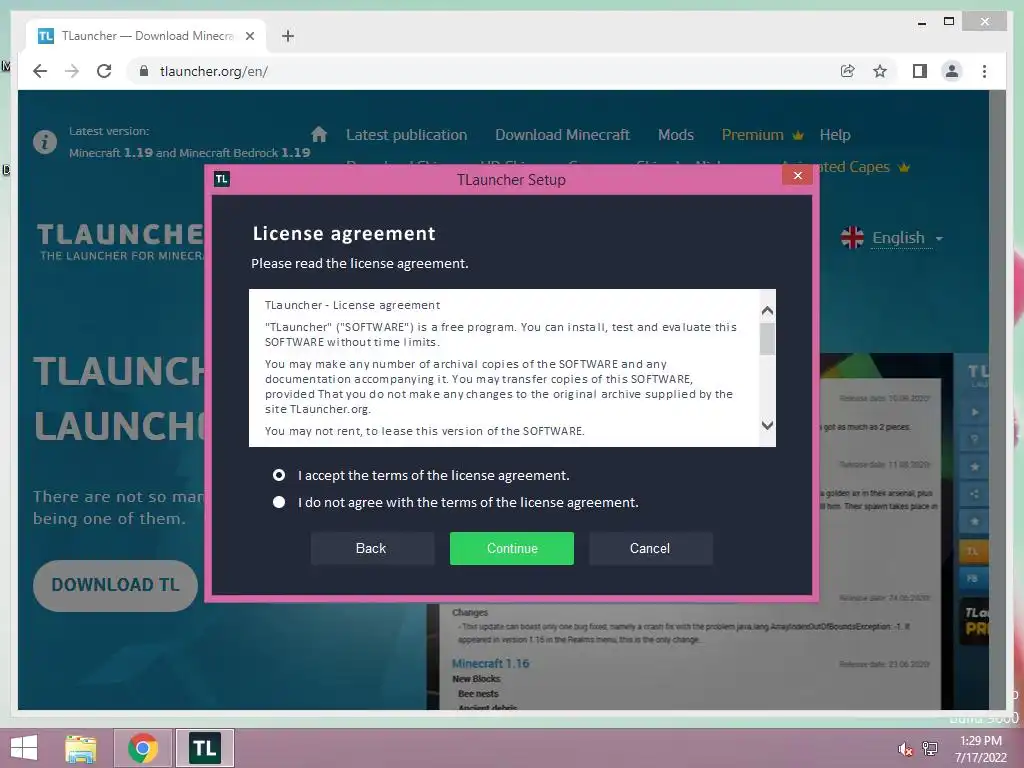This screenshot has height=768, width=1024.
Task: Click the home icon on website nav
Action: 319,134
